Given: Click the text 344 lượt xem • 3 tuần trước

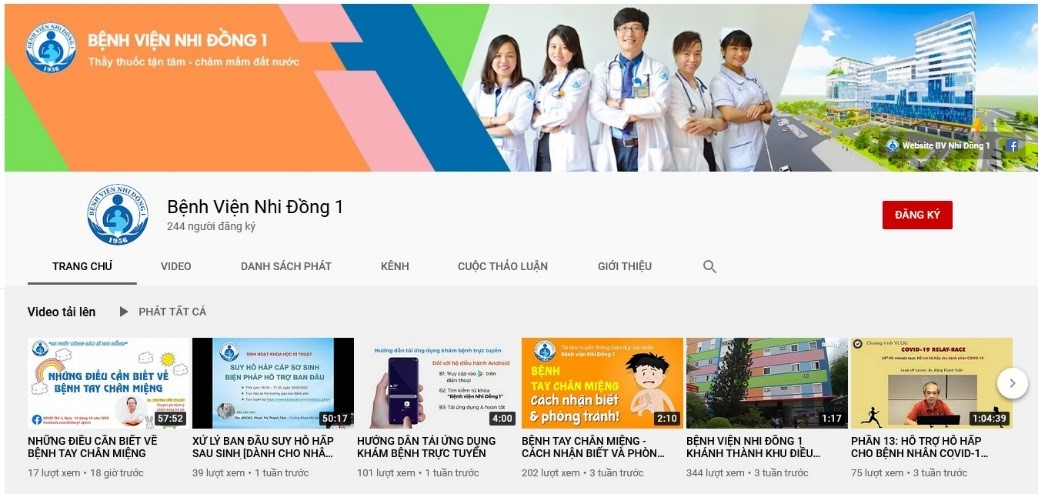Looking at the screenshot, I should point(747,473).
